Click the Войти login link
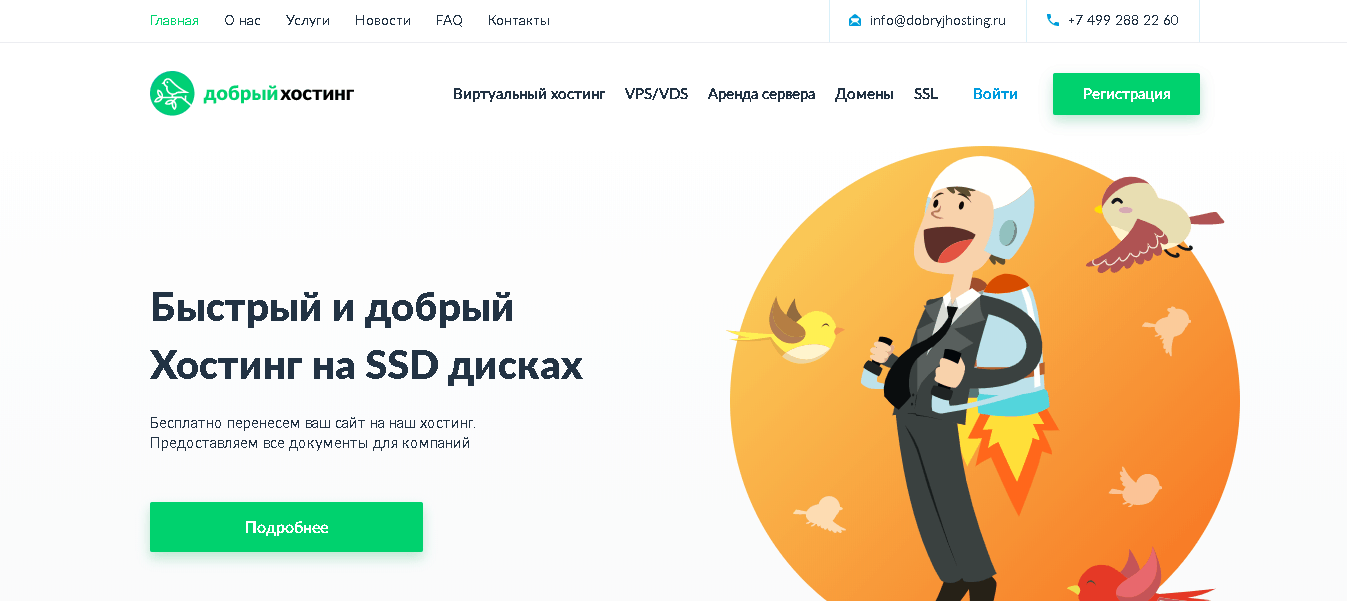 click(995, 94)
